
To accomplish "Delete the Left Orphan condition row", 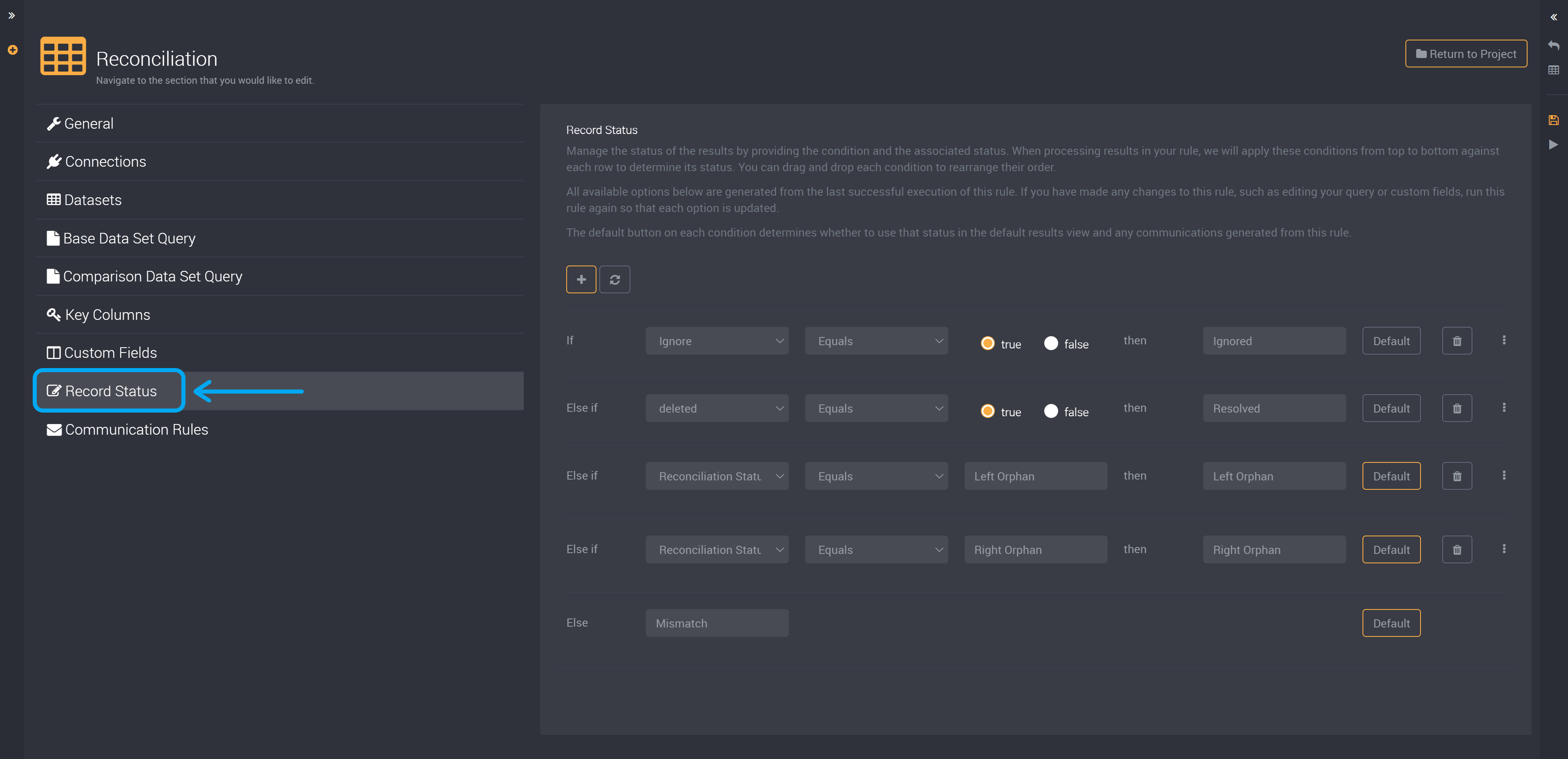I will (1456, 476).
